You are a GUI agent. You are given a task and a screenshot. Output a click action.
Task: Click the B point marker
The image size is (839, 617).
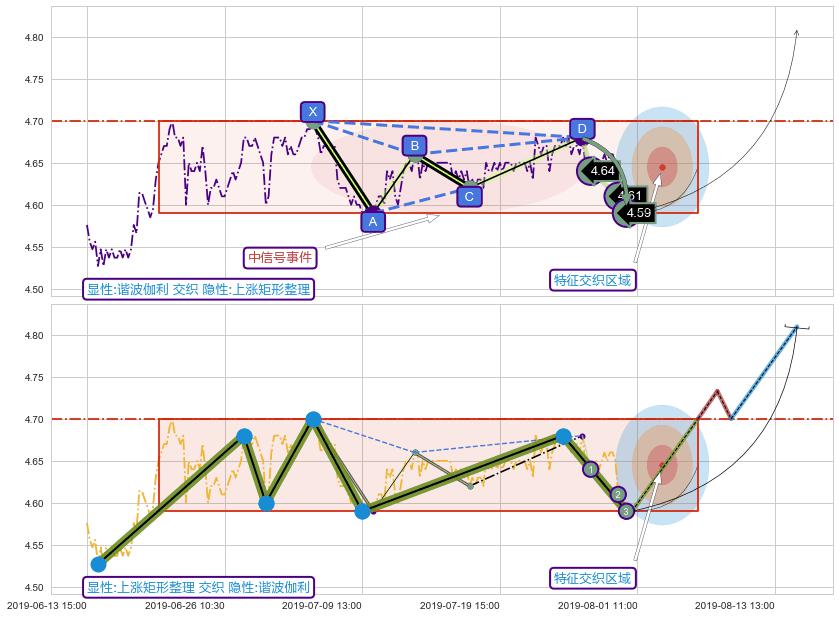(x=414, y=147)
